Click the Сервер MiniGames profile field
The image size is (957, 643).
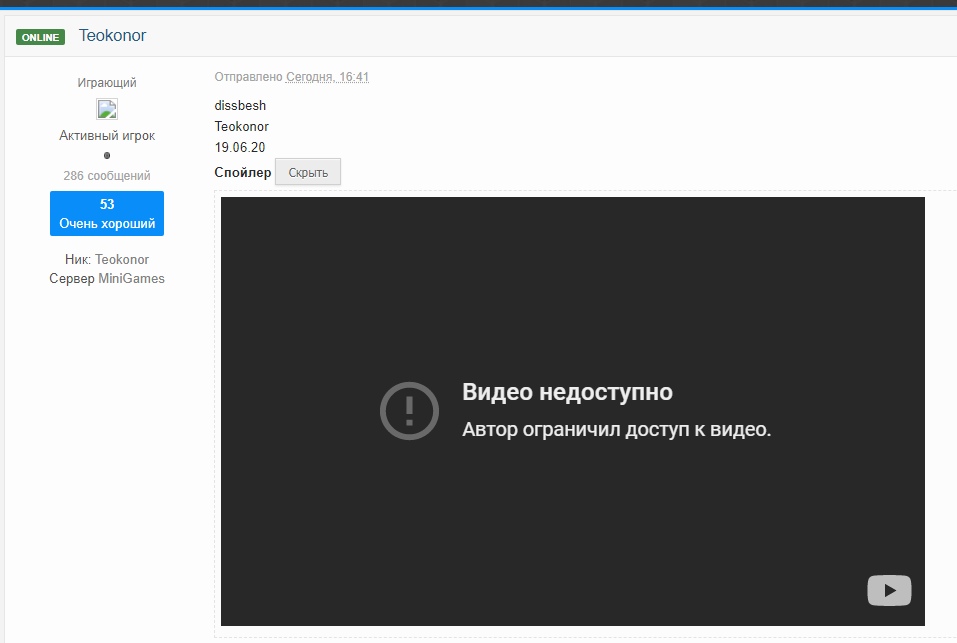pyautogui.click(x=107, y=279)
